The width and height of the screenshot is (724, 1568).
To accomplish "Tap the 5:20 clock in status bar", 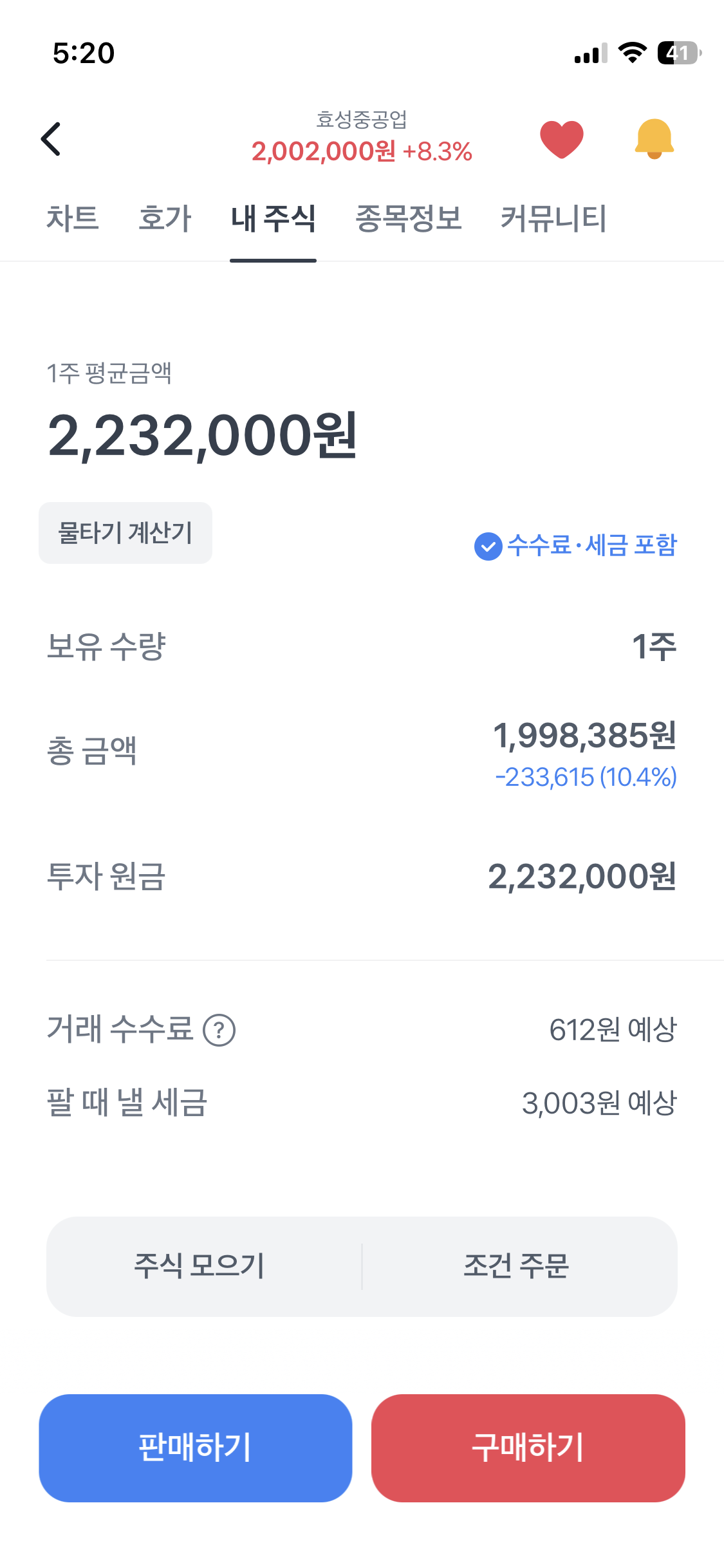I will point(84,53).
